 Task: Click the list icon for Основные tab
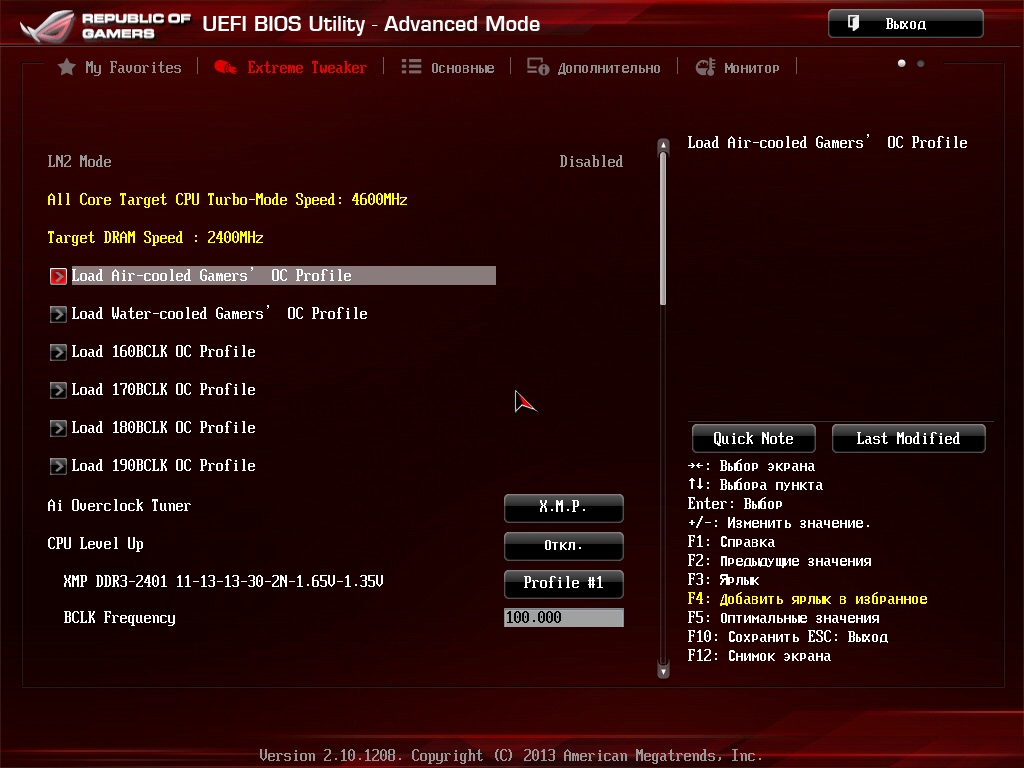[411, 67]
